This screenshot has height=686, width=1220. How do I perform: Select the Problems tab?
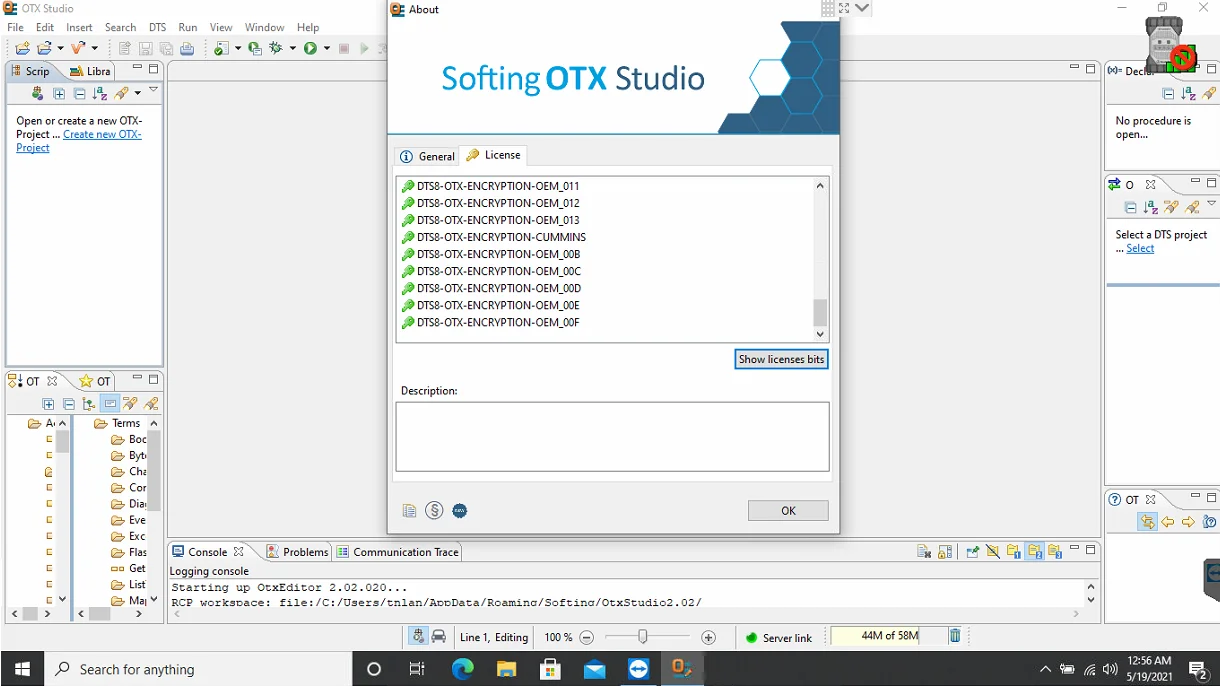click(x=297, y=552)
